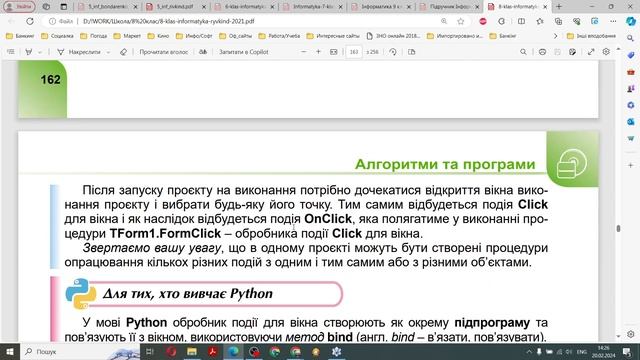Screen dimensions: 640x360
Task: Add this page to favorites with the star
Action: point(460,21)
